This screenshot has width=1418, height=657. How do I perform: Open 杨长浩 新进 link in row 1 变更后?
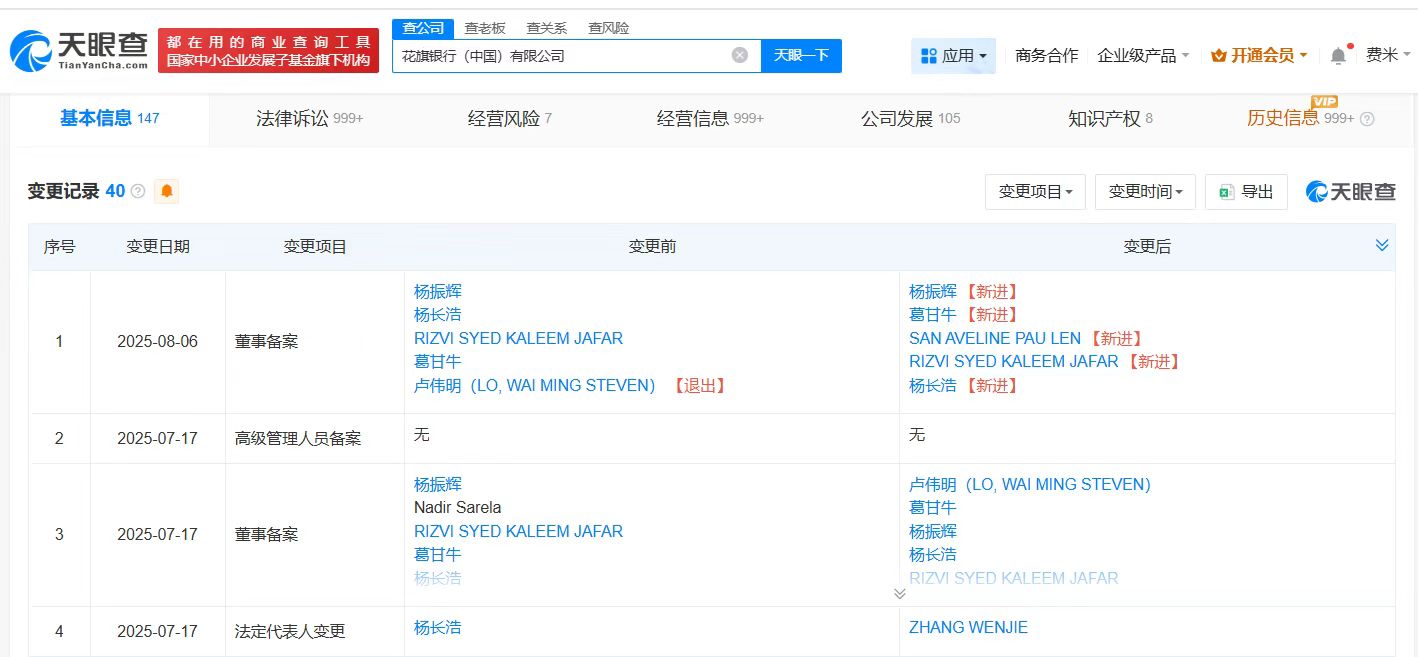[933, 385]
